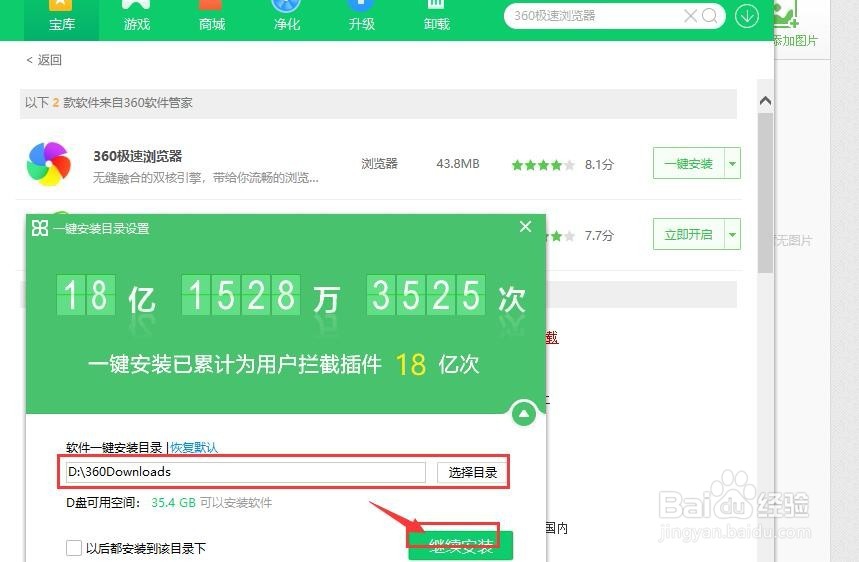Click the 立即开启 button

pos(689,234)
